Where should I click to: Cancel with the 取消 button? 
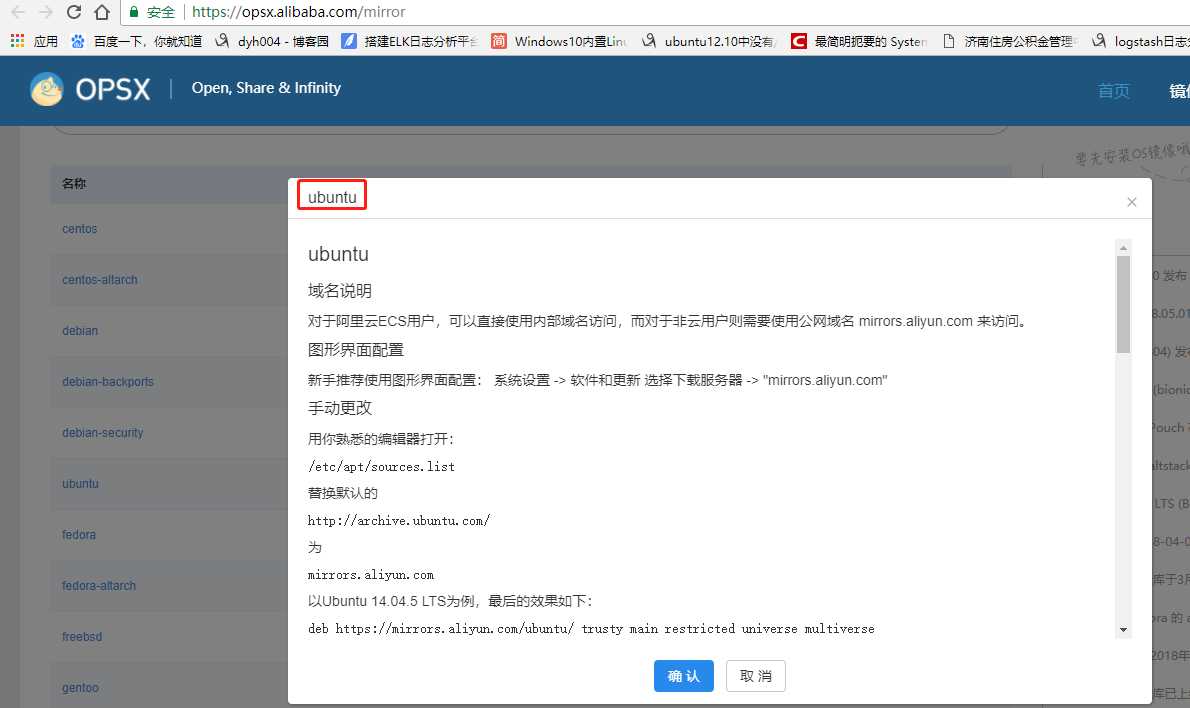click(755, 675)
